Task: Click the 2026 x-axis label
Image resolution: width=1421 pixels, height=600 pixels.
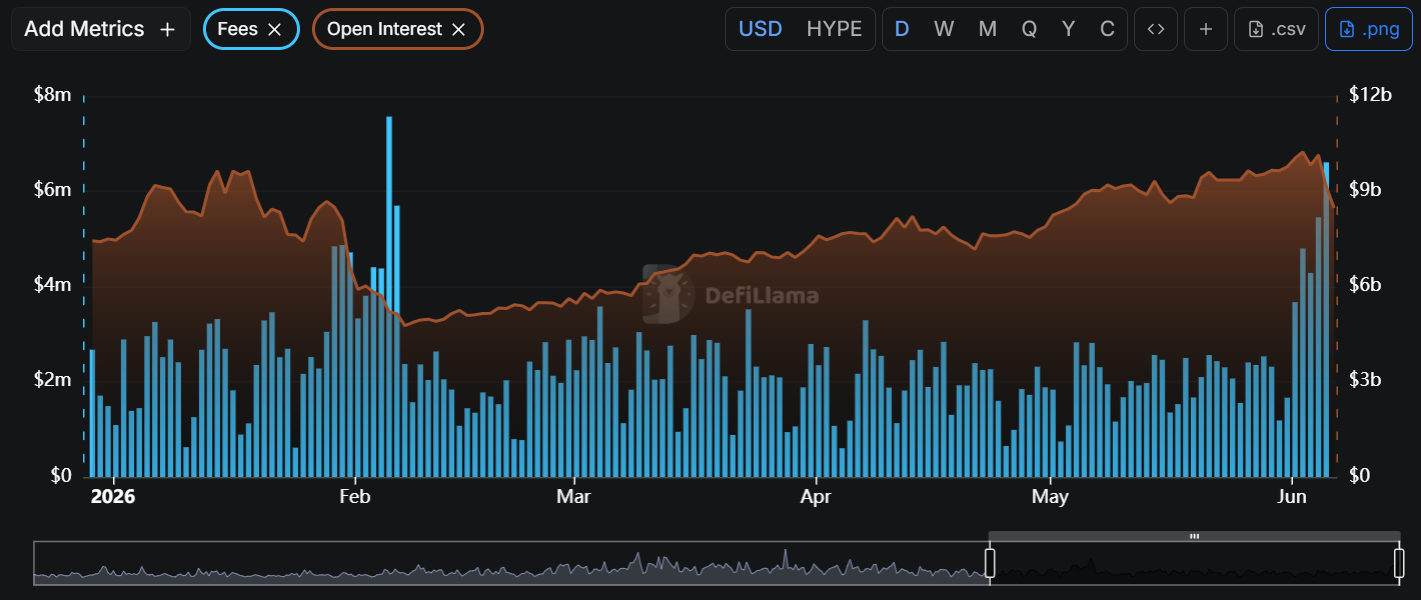Action: (x=112, y=497)
